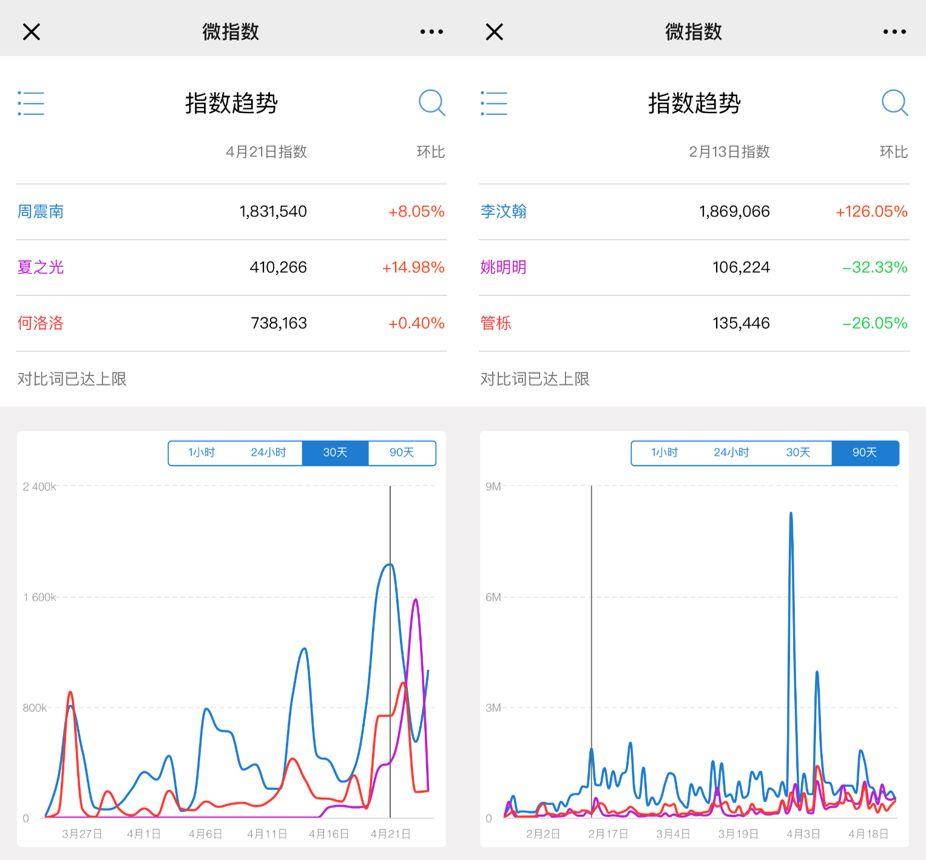Click the 2月17日 label on right chart axis

(608, 833)
